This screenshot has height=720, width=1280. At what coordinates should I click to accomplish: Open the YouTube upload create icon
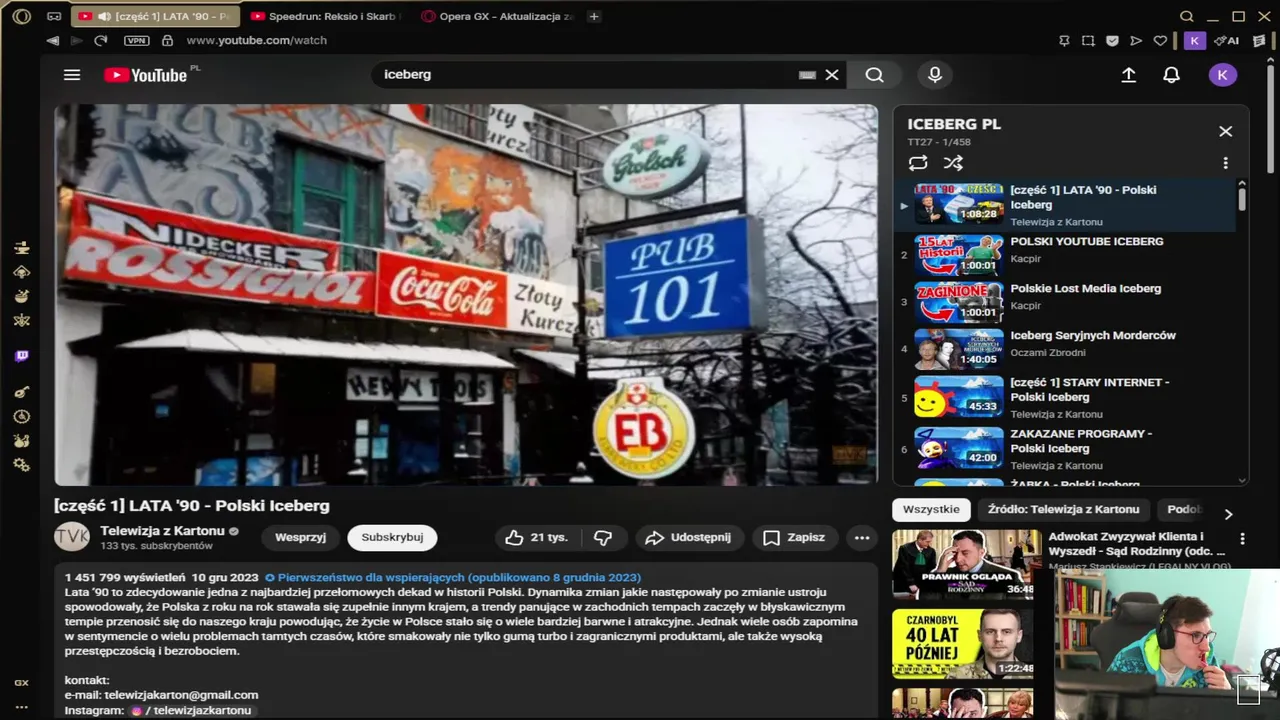pos(1129,75)
